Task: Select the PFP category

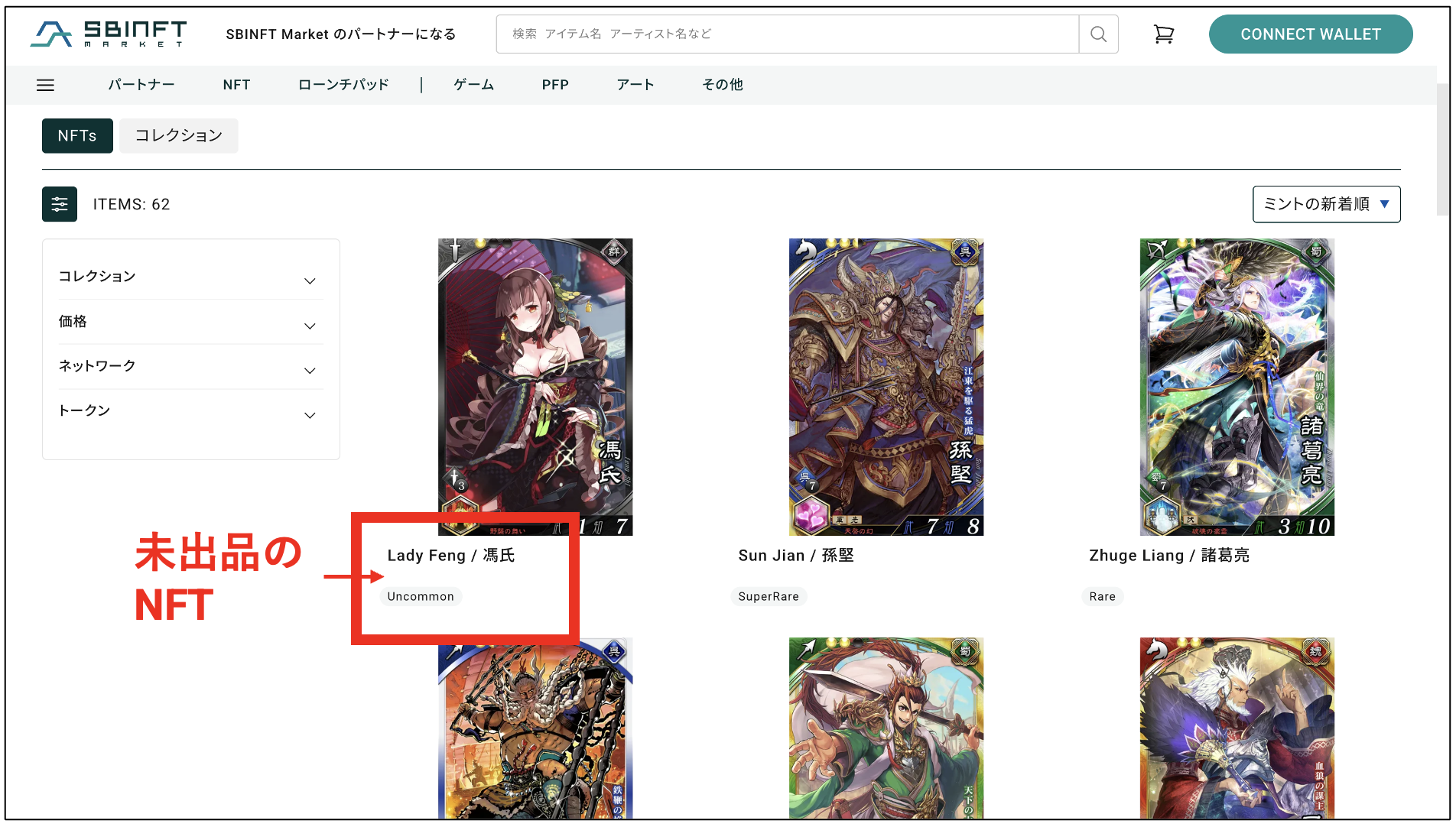Action: tap(556, 85)
